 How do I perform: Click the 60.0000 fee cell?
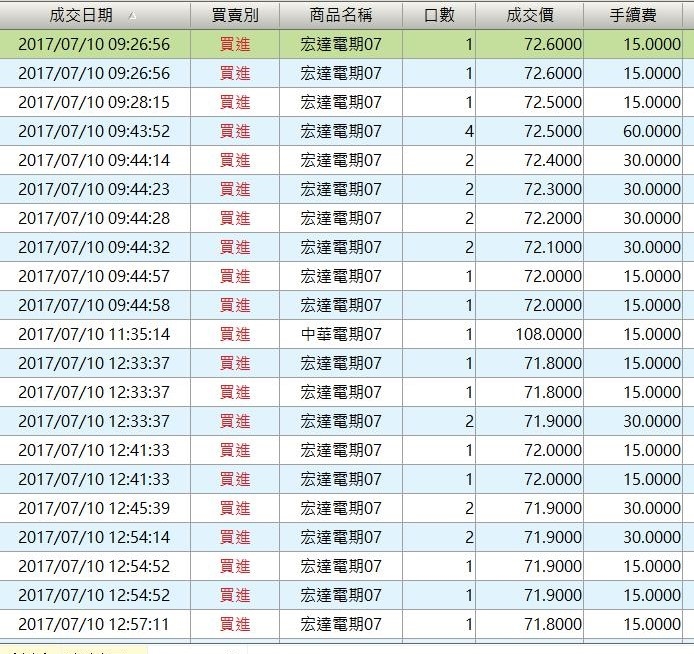point(633,131)
